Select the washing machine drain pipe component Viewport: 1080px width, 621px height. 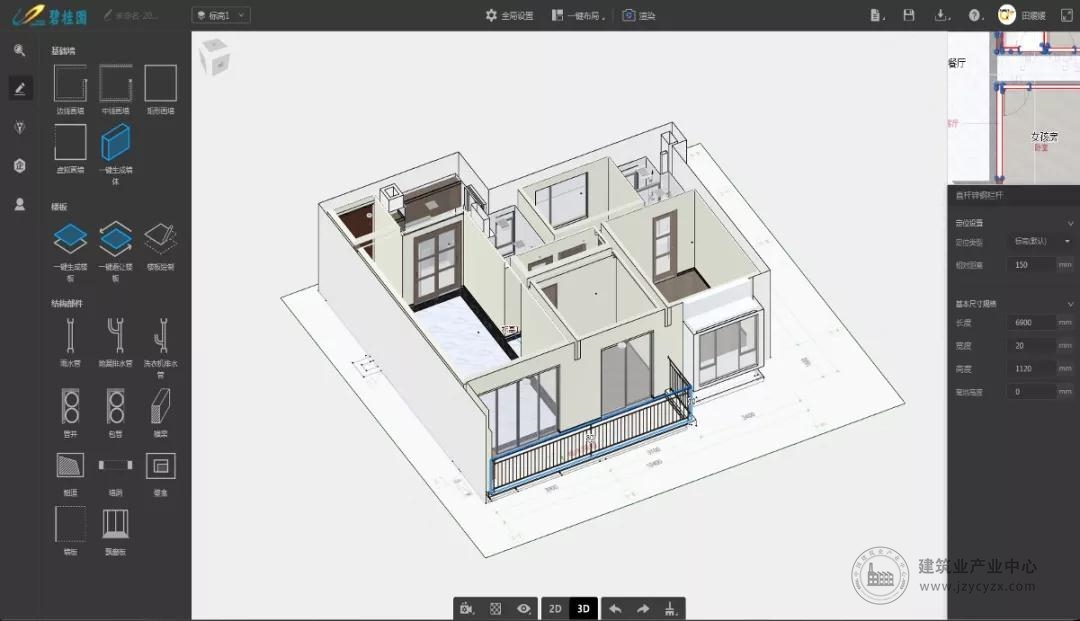(x=160, y=336)
